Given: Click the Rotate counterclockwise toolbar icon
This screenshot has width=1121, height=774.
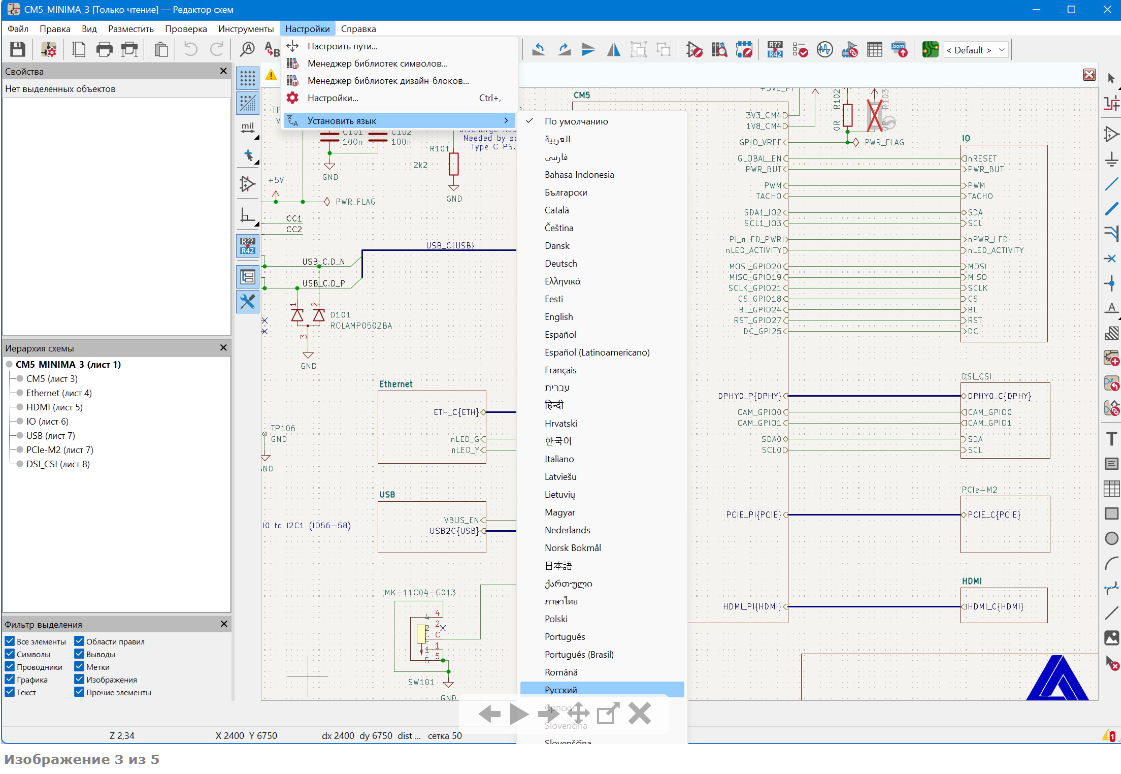Looking at the screenshot, I should (539, 49).
